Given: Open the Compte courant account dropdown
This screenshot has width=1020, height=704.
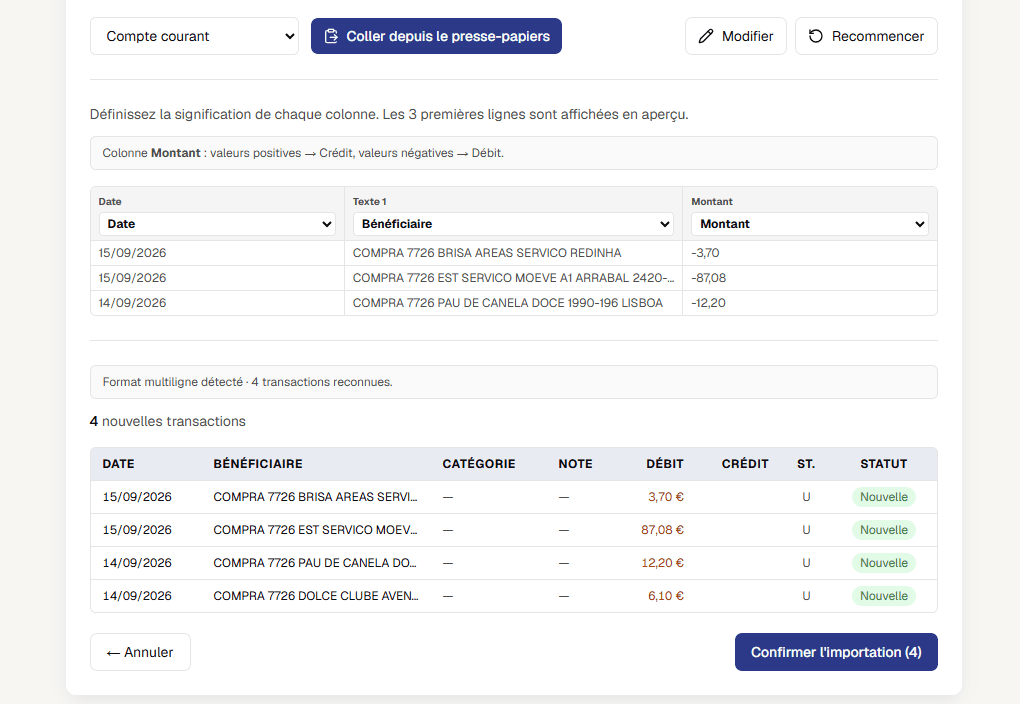Looking at the screenshot, I should 194,36.
